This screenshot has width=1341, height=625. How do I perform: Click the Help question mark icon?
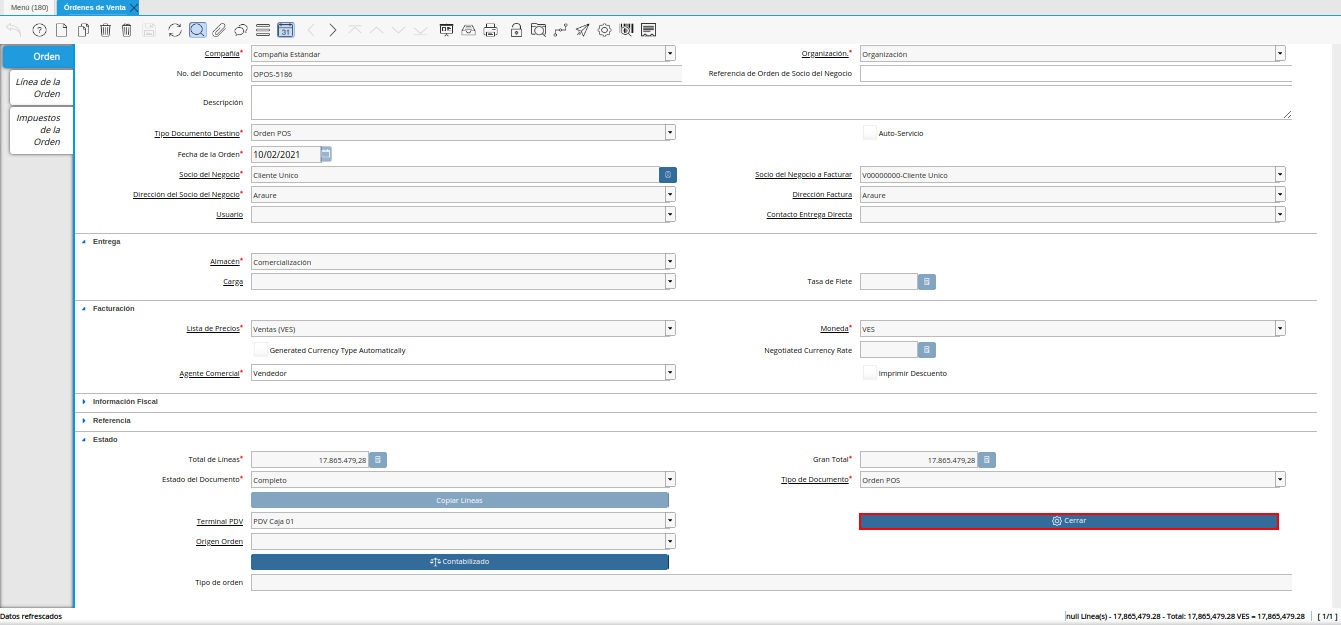pos(39,30)
